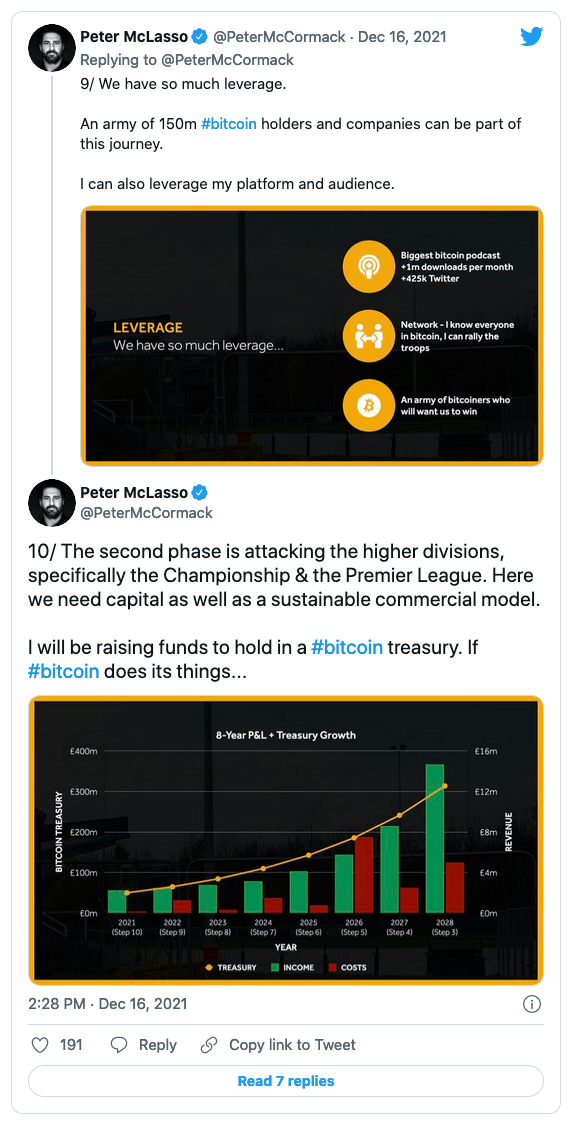Click the Twitter bird logo
Viewport: 570px width, 1126px height.
[x=531, y=37]
